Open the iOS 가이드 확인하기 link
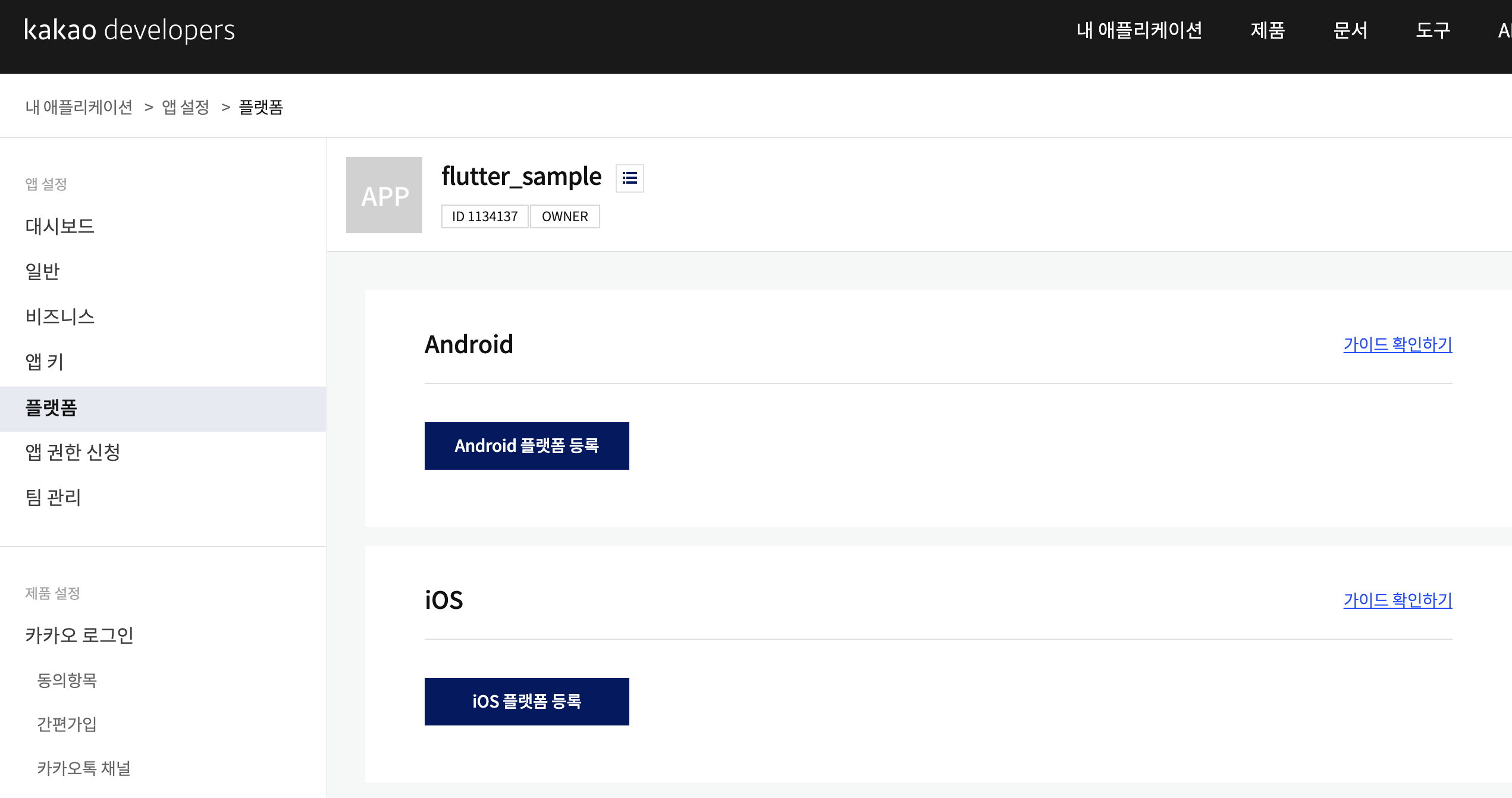 pyautogui.click(x=1397, y=600)
